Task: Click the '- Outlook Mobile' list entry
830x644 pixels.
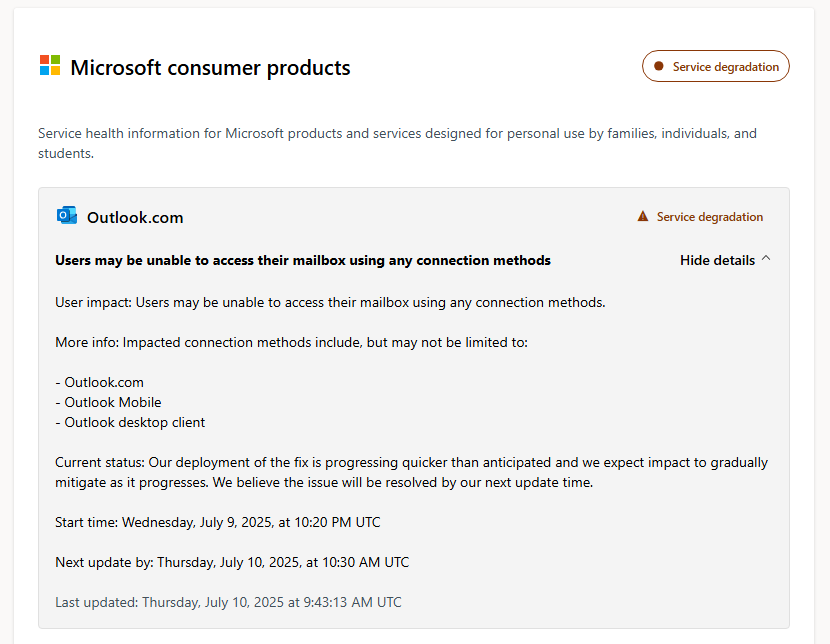Action: click(x=109, y=402)
